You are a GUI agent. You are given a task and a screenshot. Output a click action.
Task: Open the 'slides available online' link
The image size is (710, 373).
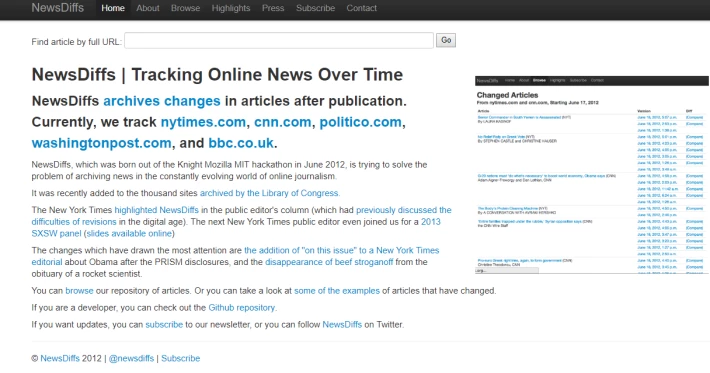(x=129, y=234)
